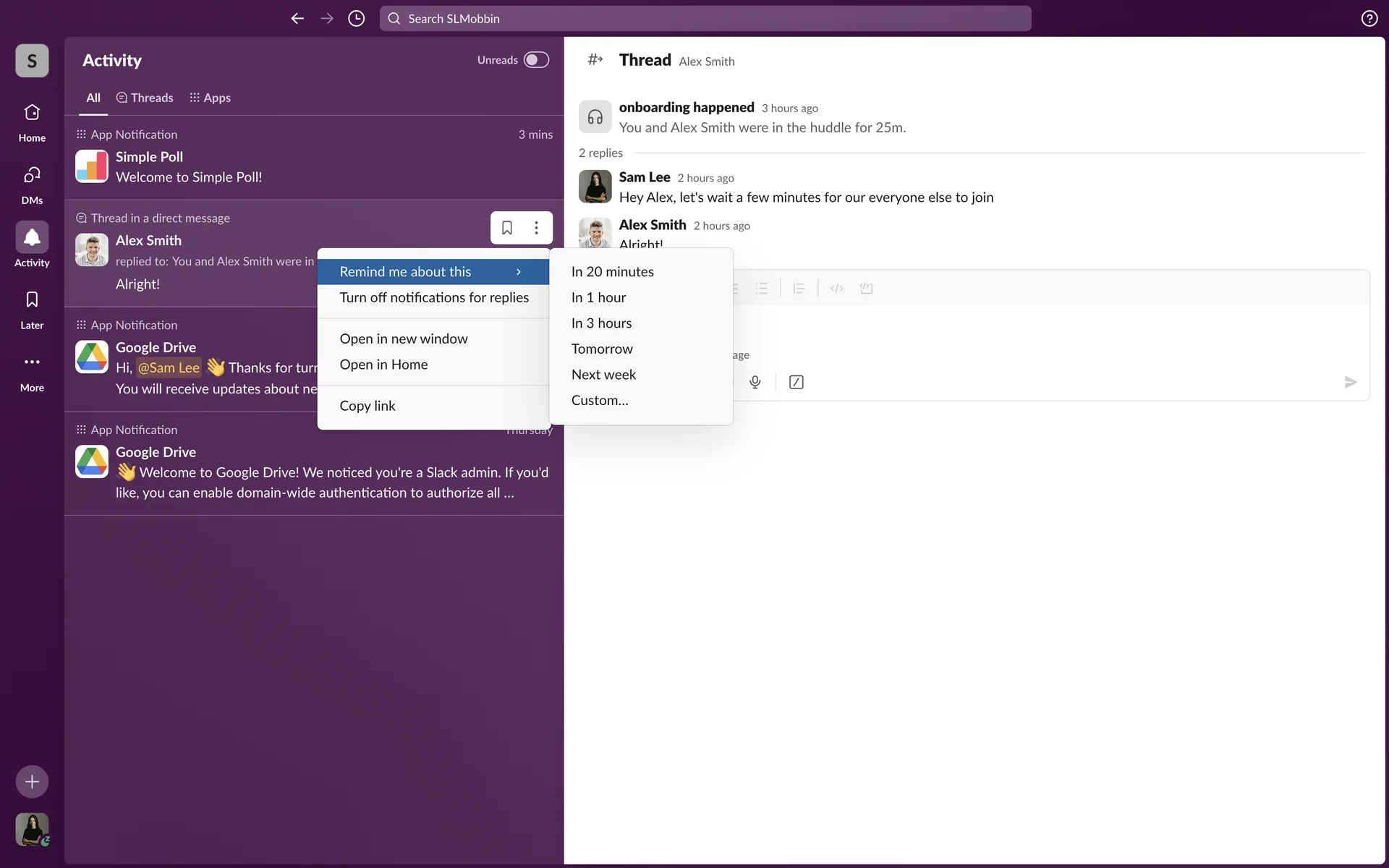Open the Home sidebar icon
This screenshot has height=868, width=1389.
pos(32,122)
